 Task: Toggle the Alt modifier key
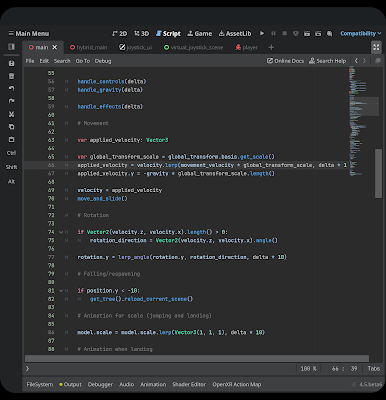pos(11,181)
